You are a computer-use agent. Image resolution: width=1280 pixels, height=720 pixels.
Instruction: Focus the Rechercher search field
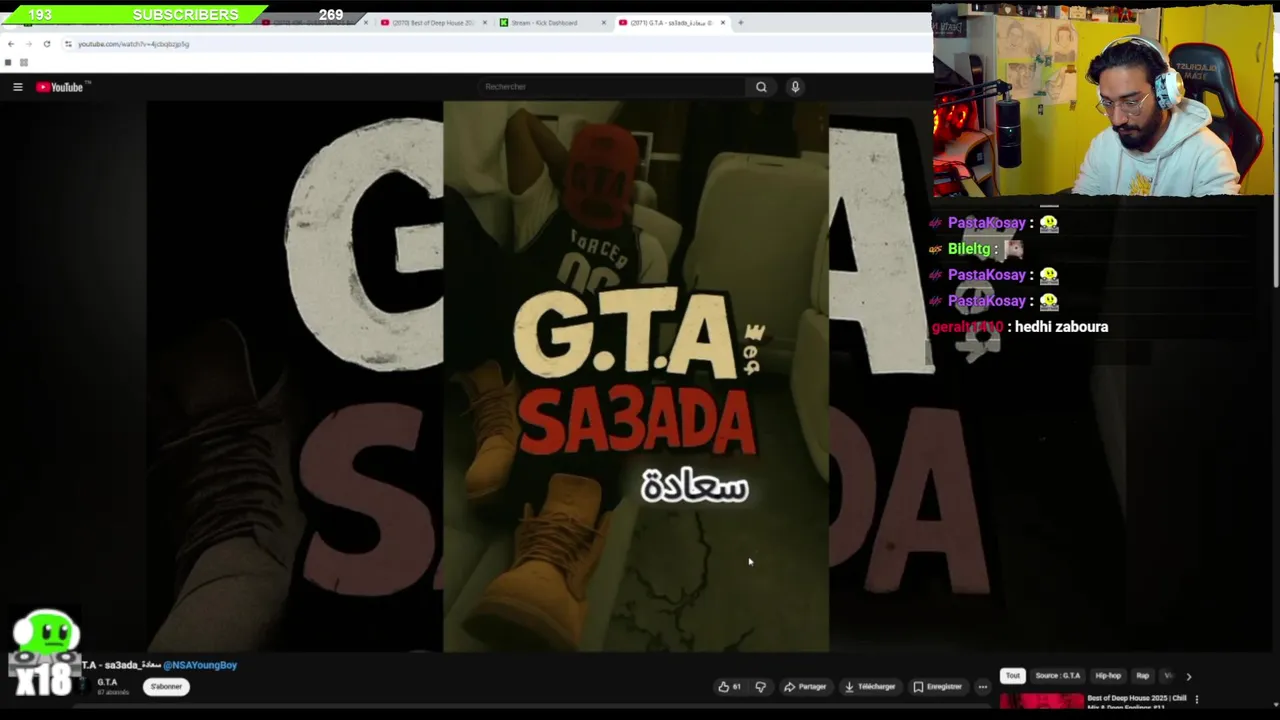(x=611, y=87)
